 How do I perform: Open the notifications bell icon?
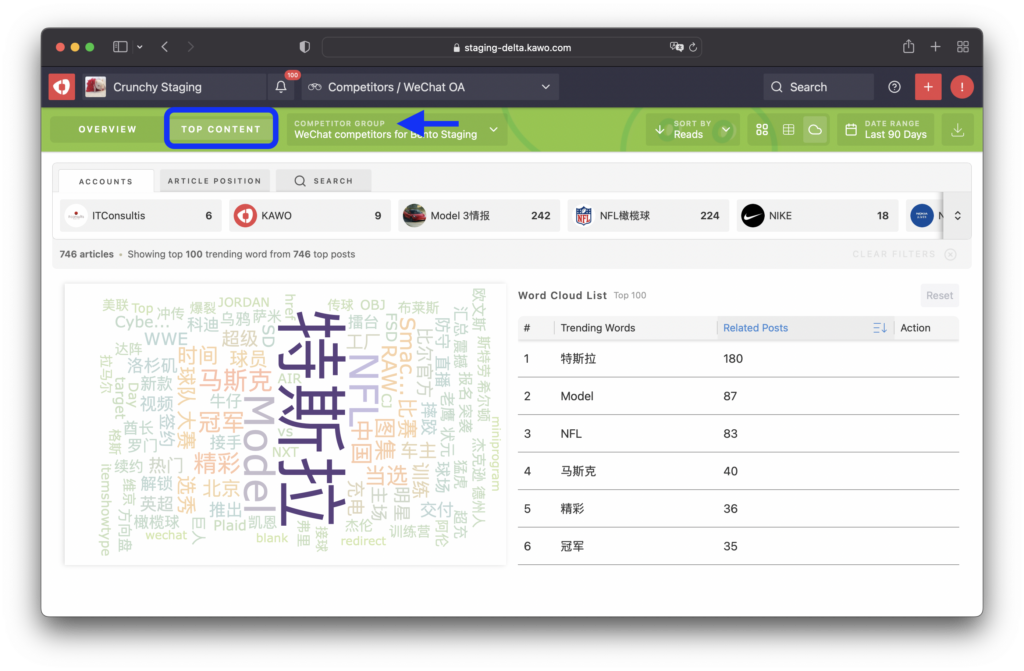tap(281, 87)
